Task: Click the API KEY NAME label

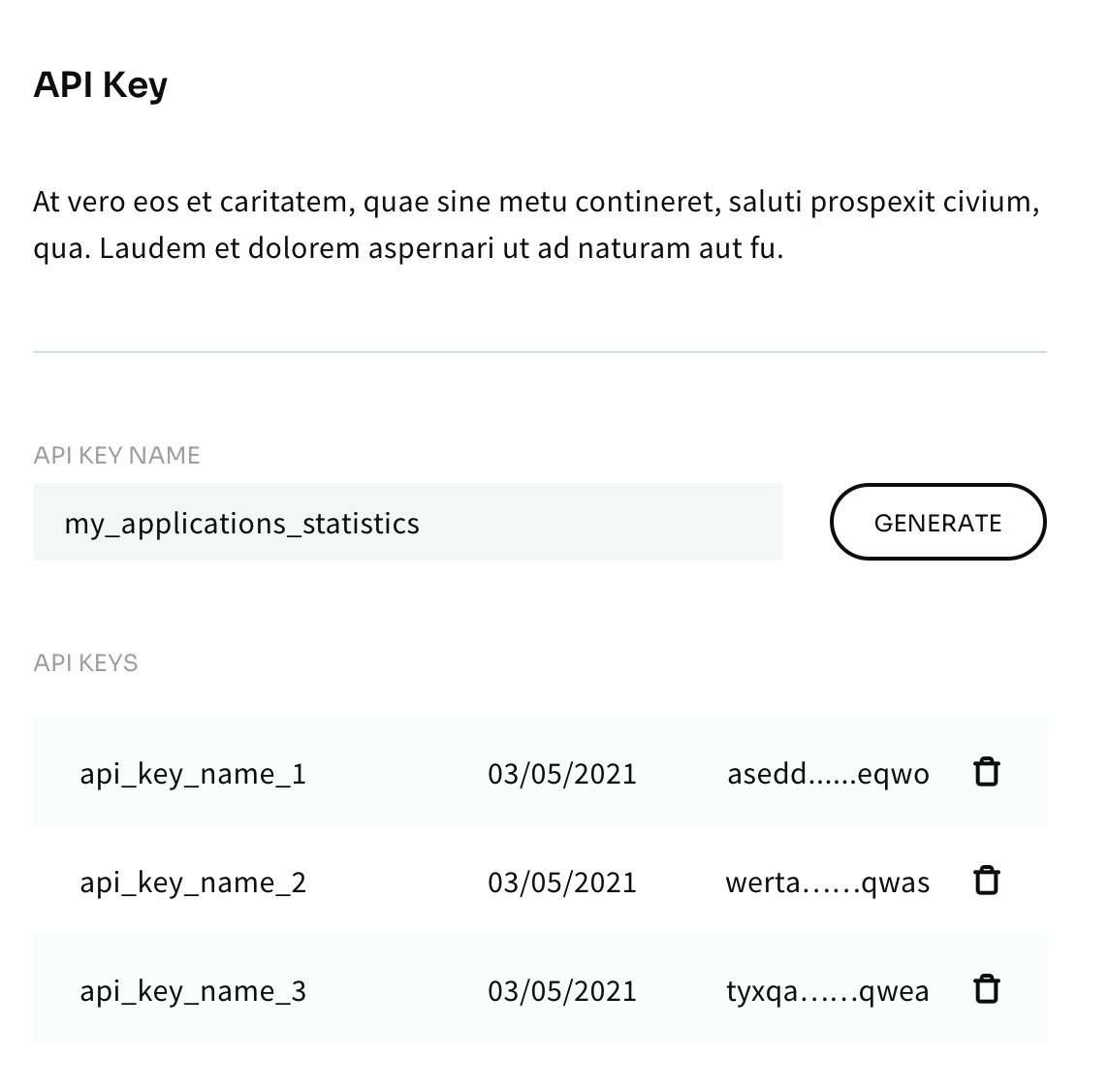Action: 116,454
